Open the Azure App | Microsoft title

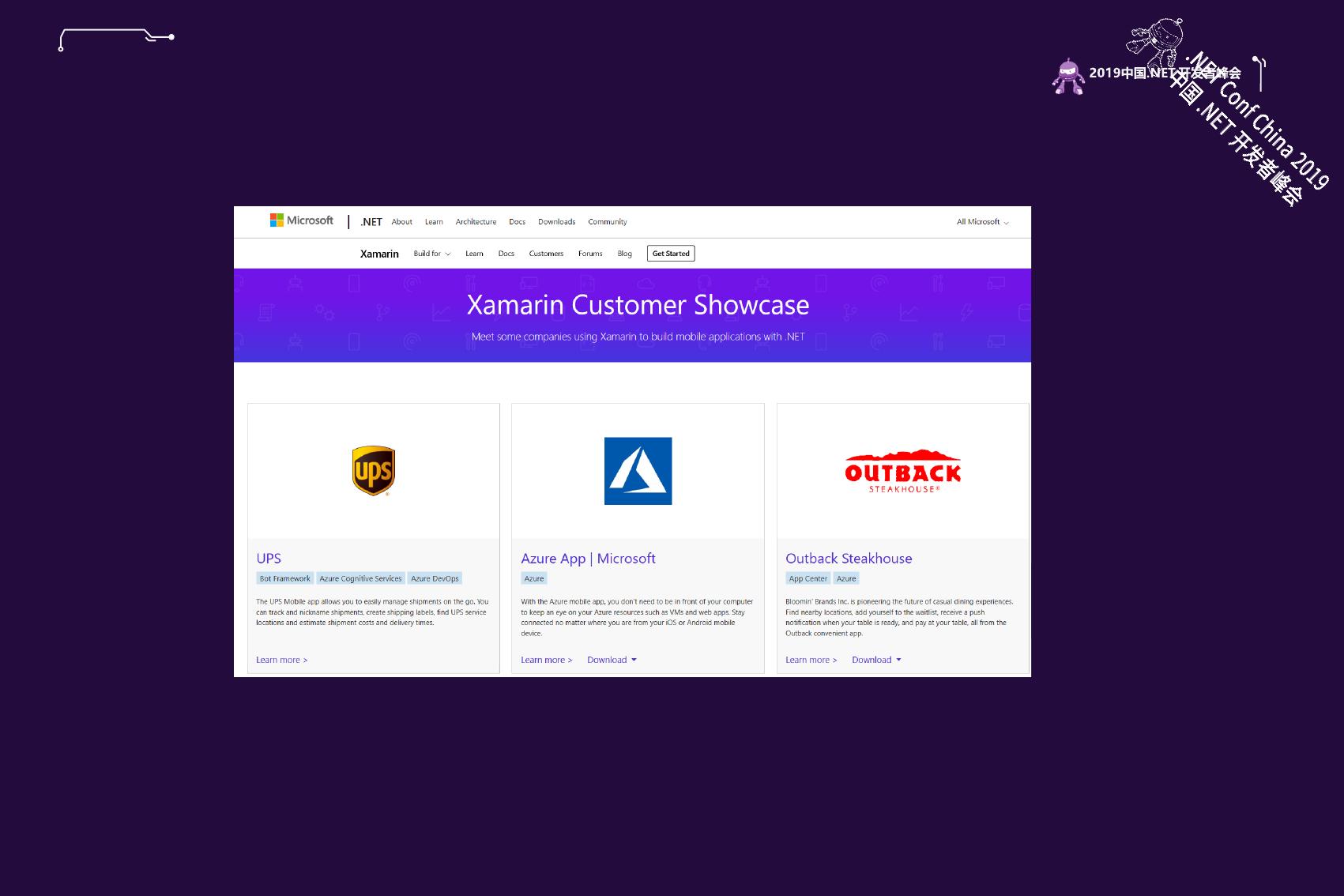point(588,559)
